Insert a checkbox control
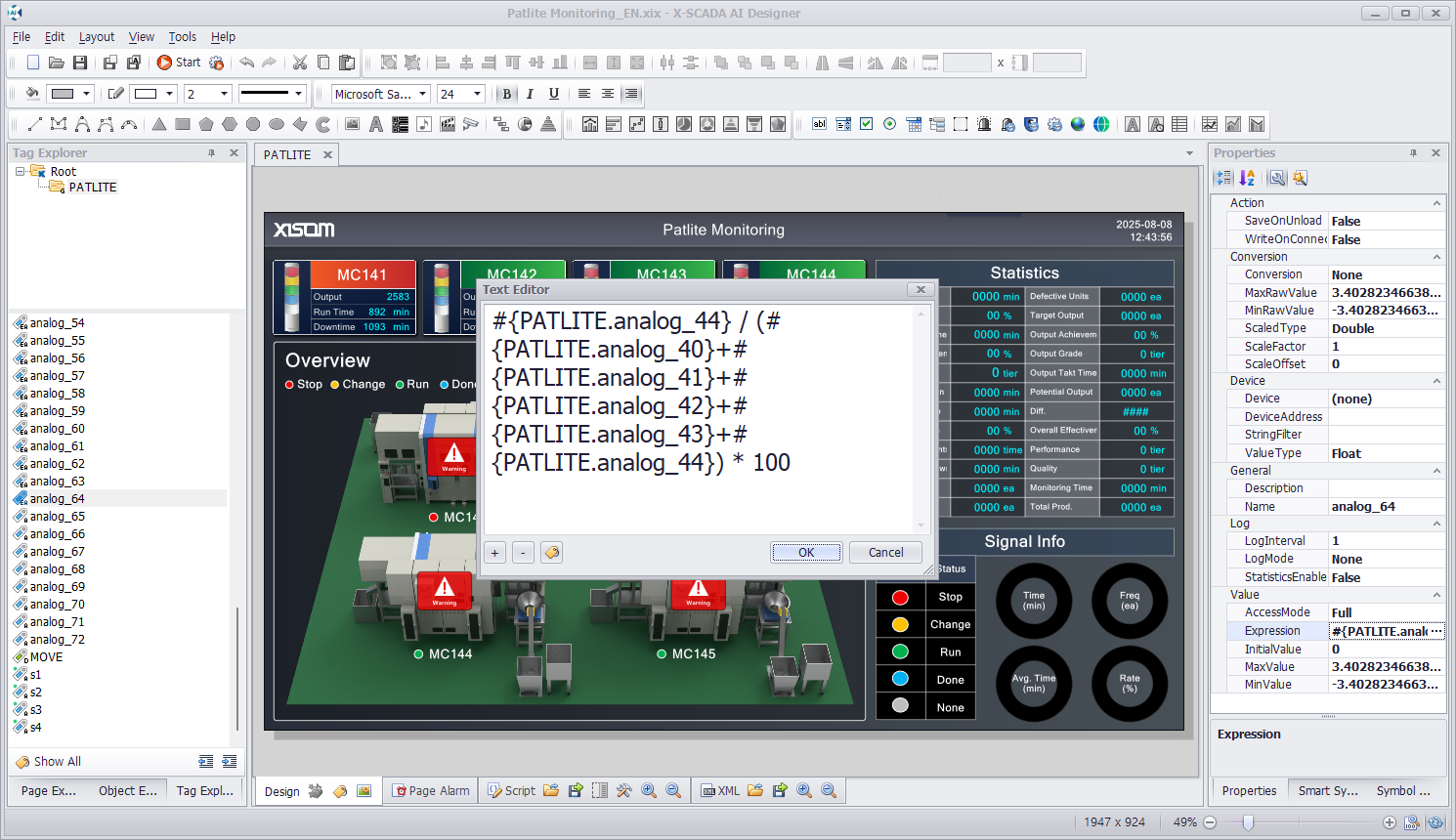This screenshot has height=840, width=1456. [x=867, y=124]
